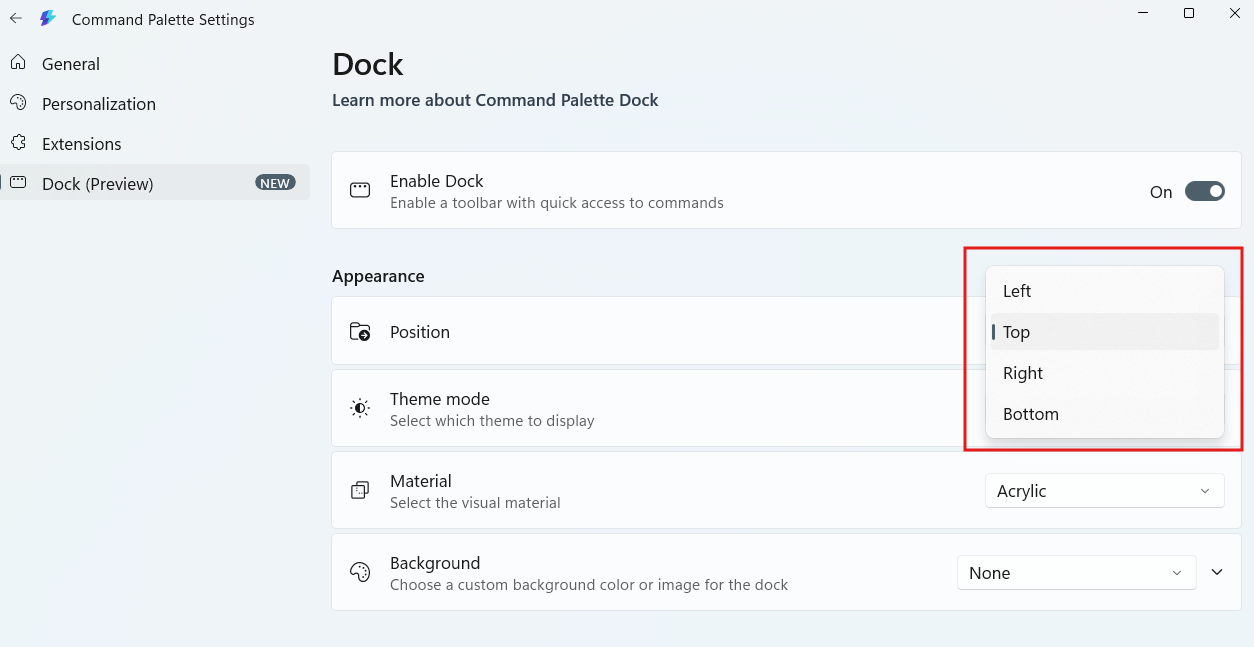The height and width of the screenshot is (647, 1254).
Task: Click the Command Palette lightning bolt icon
Action: click(x=46, y=18)
